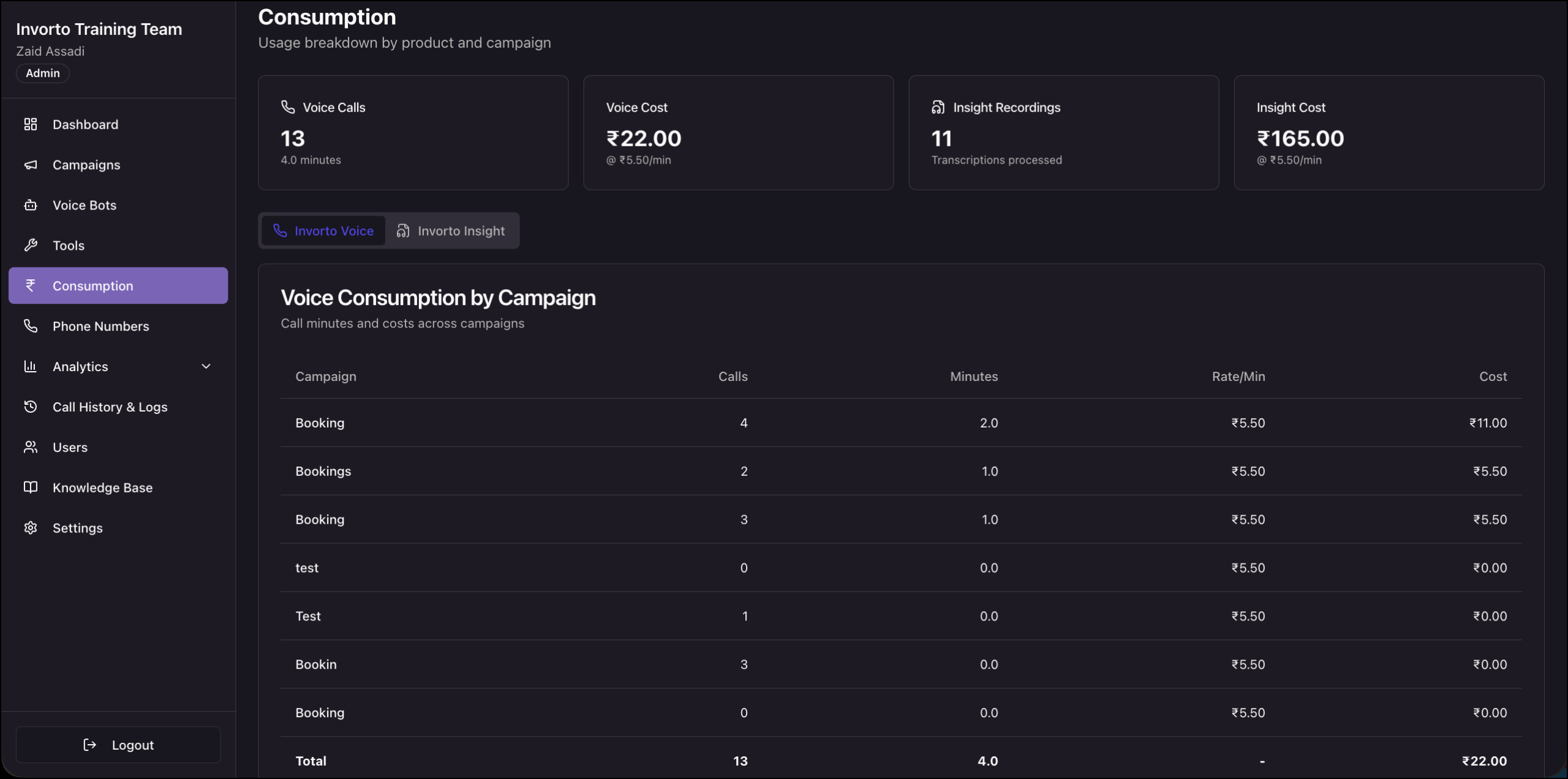
Task: Select the Consumption menu item
Action: [118, 285]
